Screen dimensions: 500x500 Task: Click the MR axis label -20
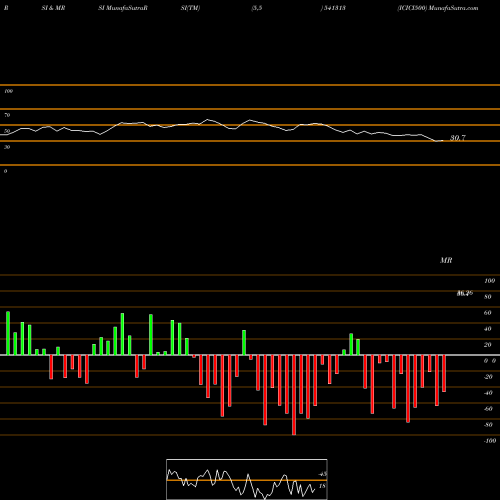pyautogui.click(x=488, y=377)
